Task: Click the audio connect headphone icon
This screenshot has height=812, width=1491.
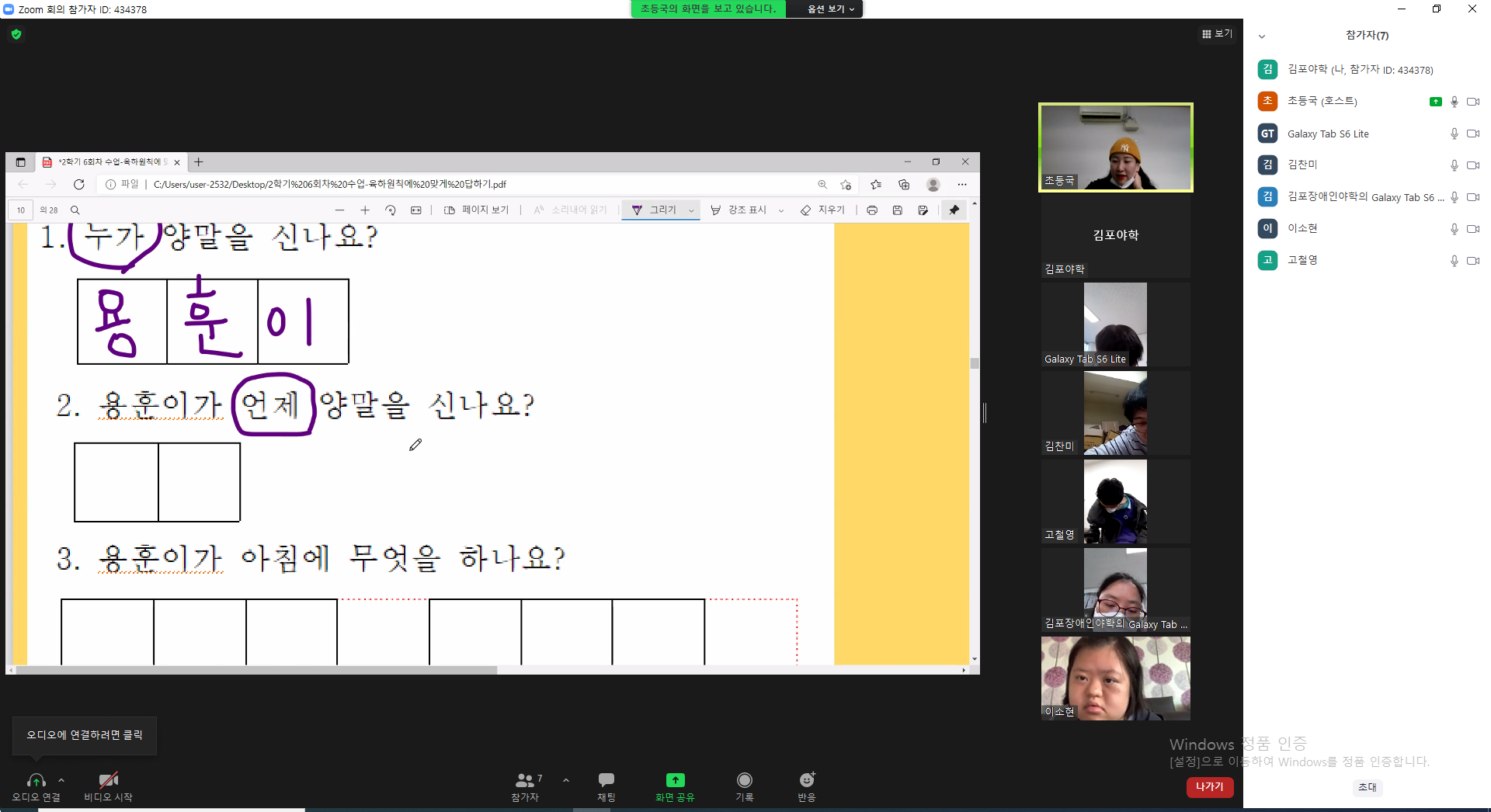Action: click(x=36, y=780)
